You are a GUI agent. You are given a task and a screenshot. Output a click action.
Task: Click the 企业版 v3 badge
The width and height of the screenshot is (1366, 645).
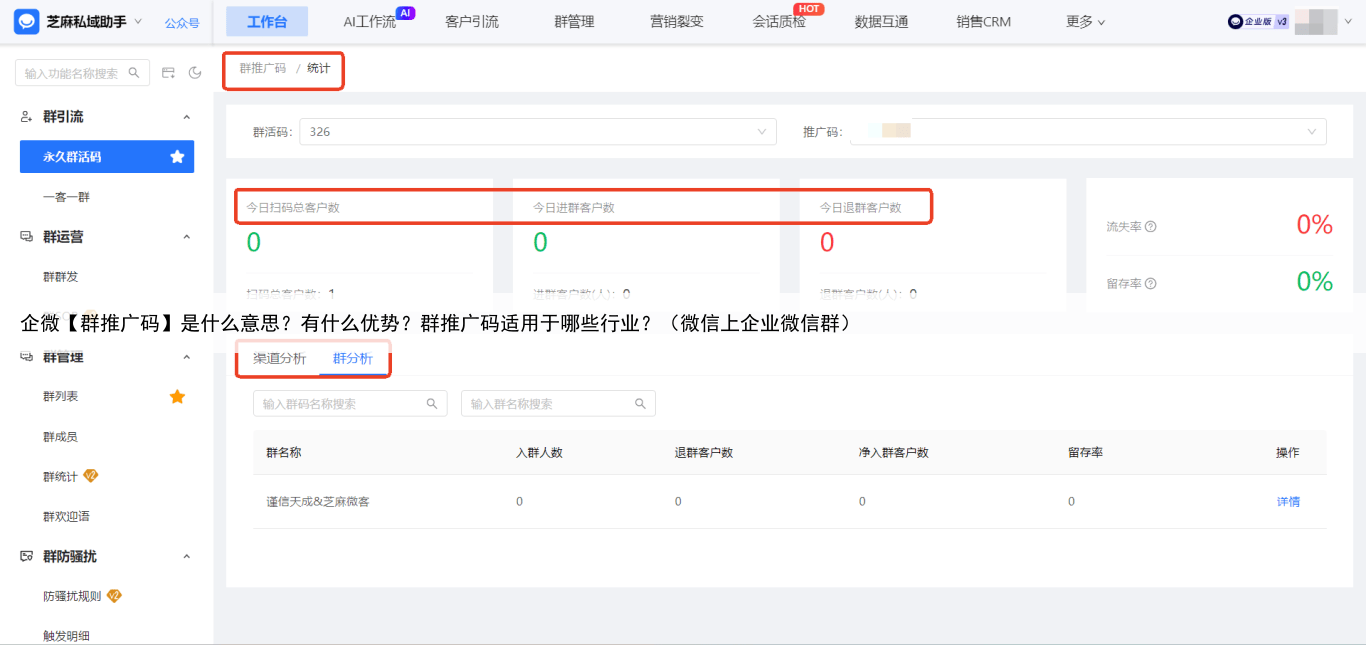click(1258, 21)
